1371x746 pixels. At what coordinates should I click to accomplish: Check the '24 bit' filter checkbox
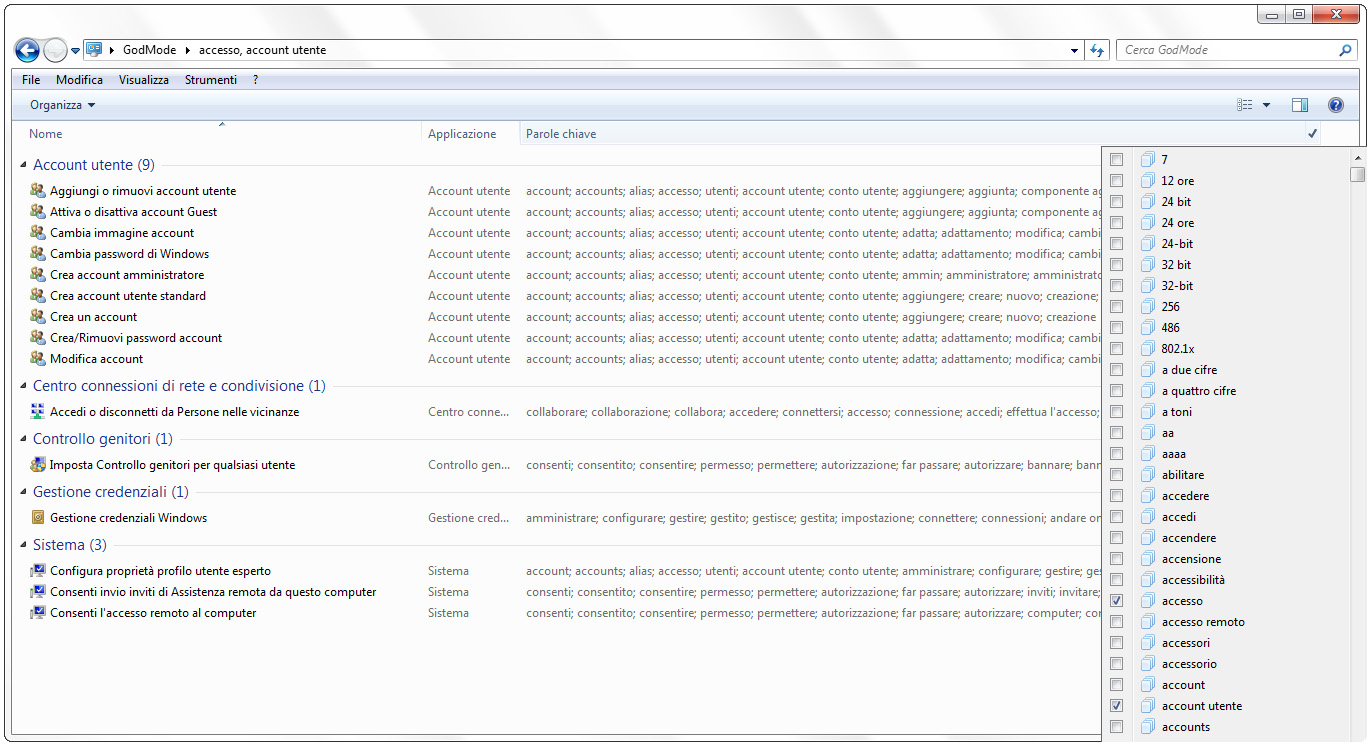tap(1117, 202)
